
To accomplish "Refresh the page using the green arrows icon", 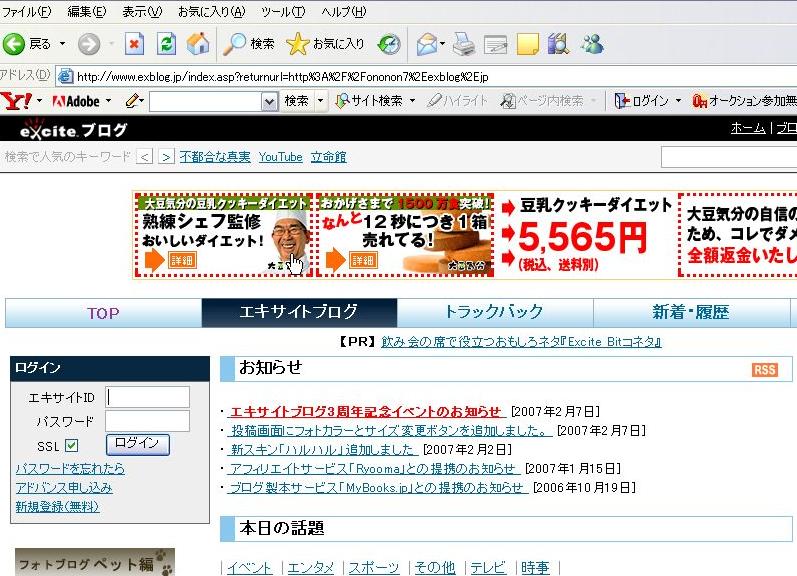I will (x=166, y=44).
